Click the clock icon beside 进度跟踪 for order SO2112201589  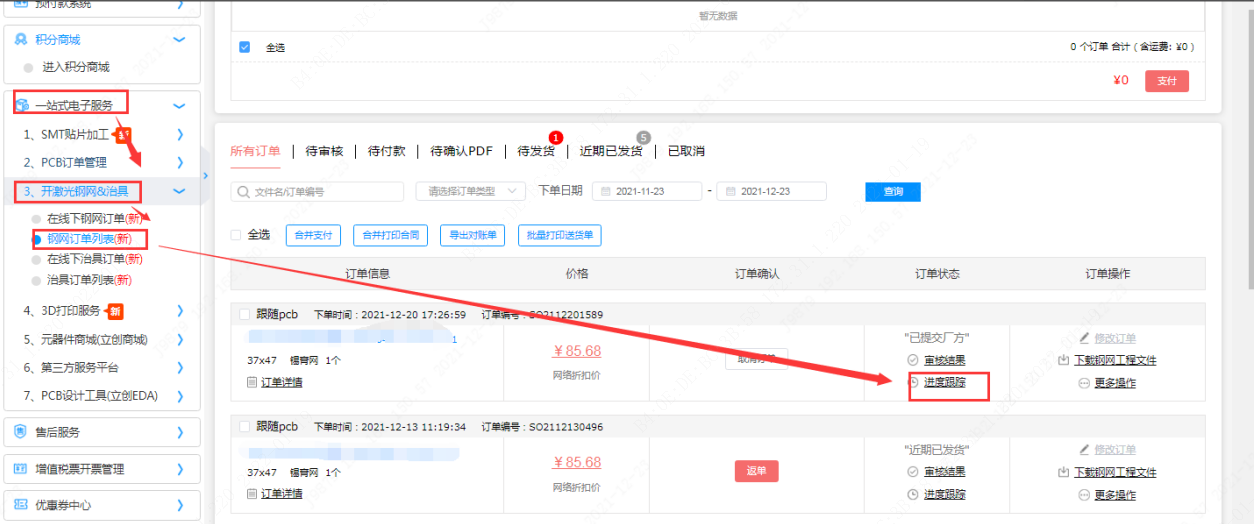913,382
